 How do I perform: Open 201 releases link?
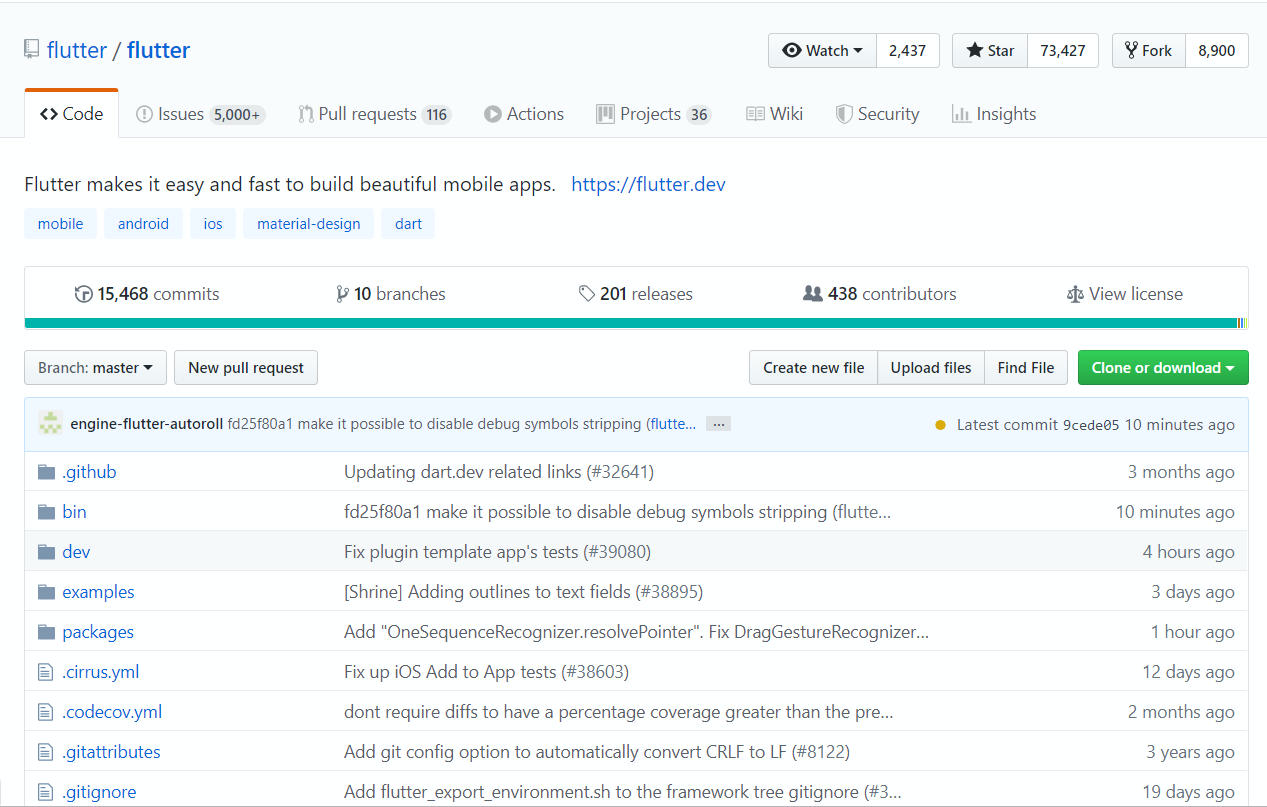click(x=635, y=294)
